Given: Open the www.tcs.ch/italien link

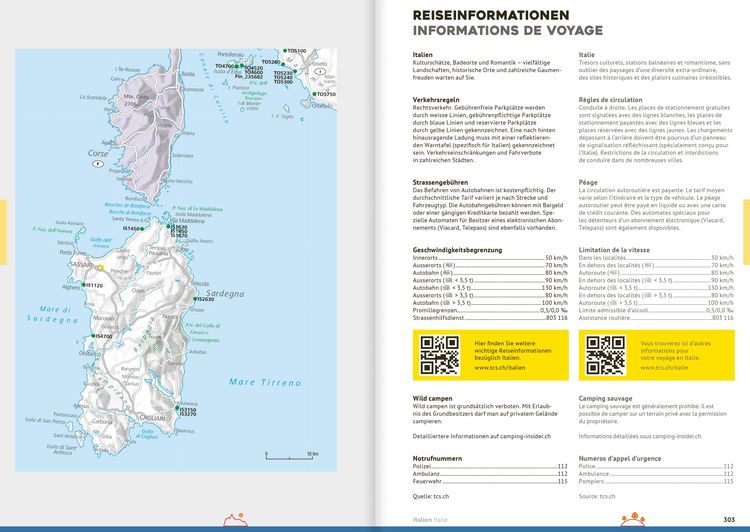Looking at the screenshot, I should (x=499, y=368).
